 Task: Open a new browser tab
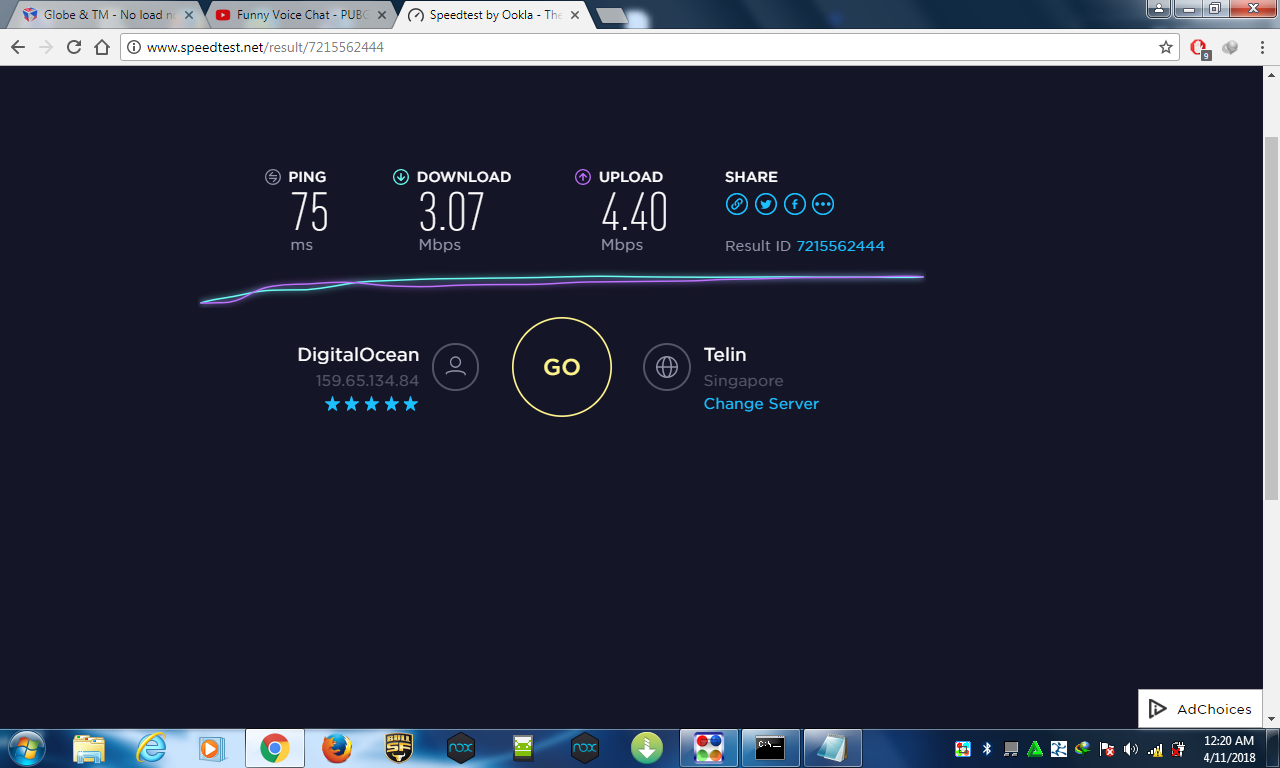611,16
